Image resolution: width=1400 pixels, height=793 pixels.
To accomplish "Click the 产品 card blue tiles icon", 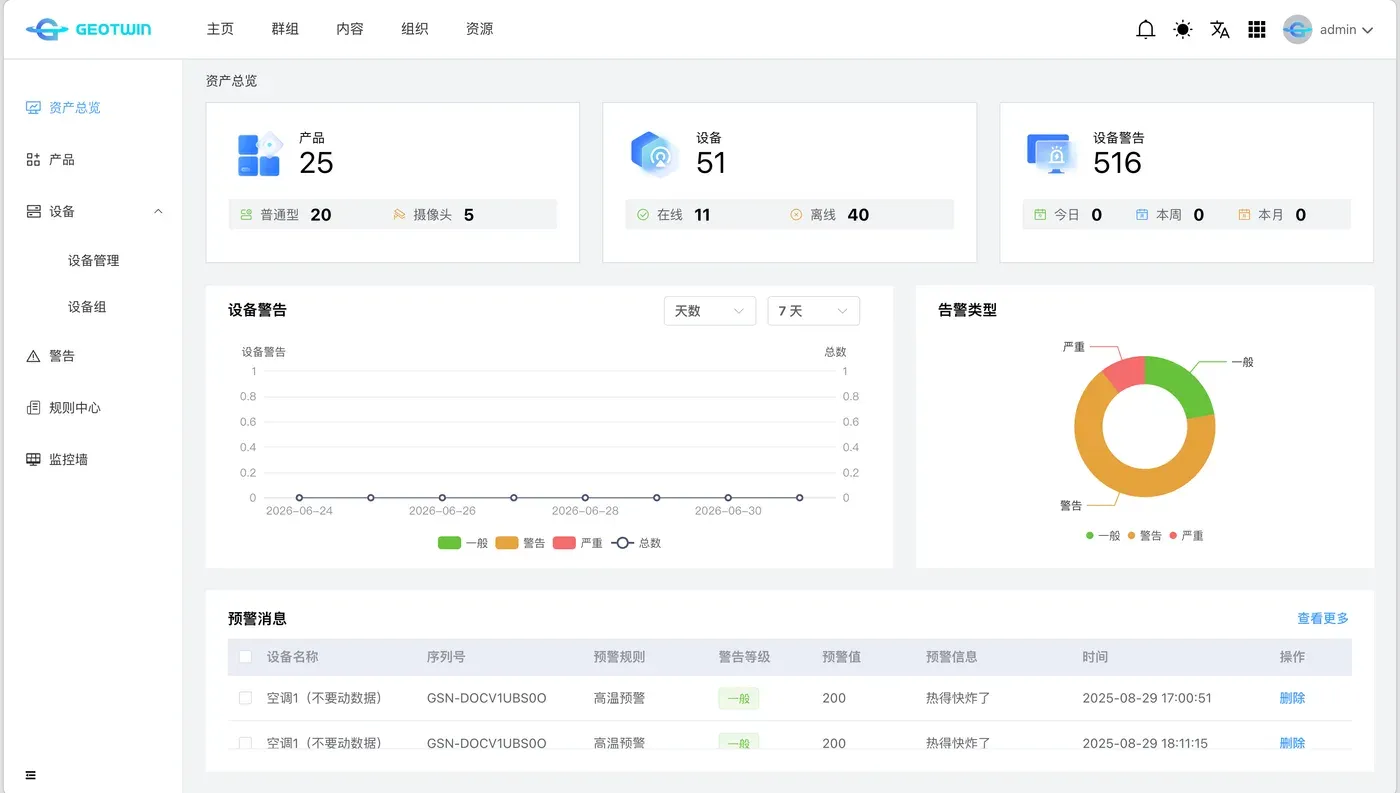I will pos(259,155).
